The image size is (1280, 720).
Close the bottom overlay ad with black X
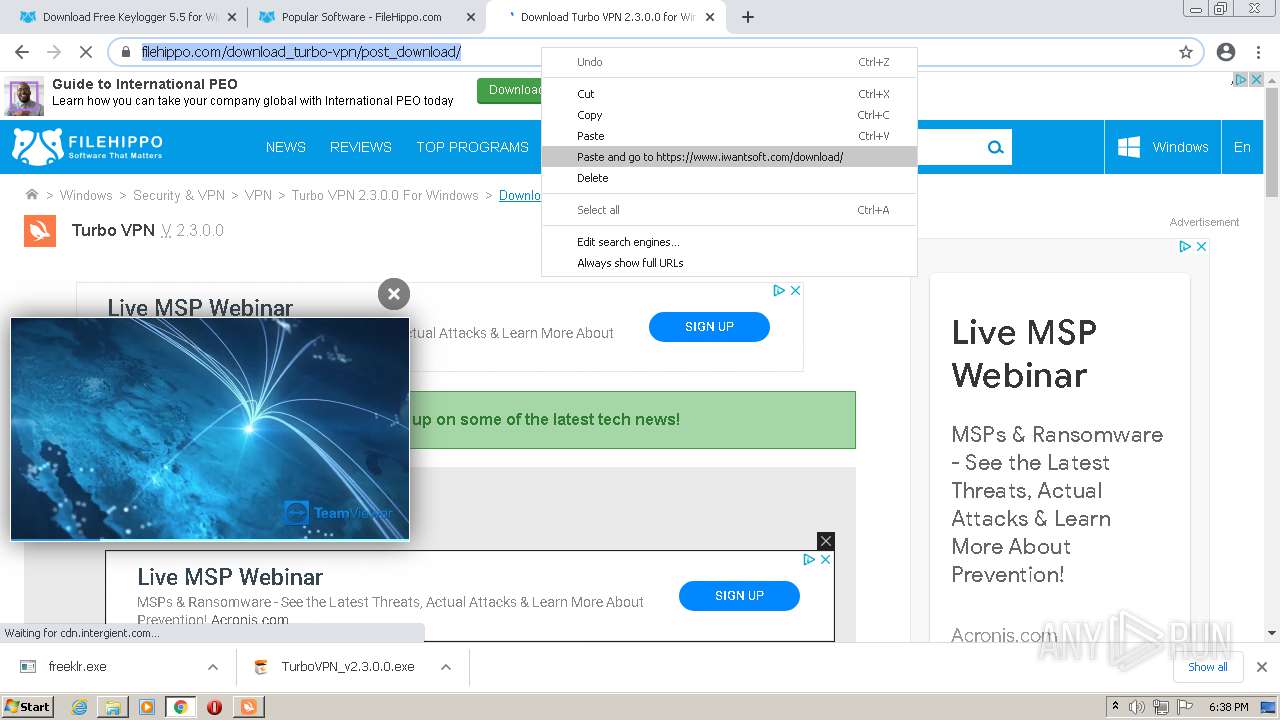click(825, 541)
